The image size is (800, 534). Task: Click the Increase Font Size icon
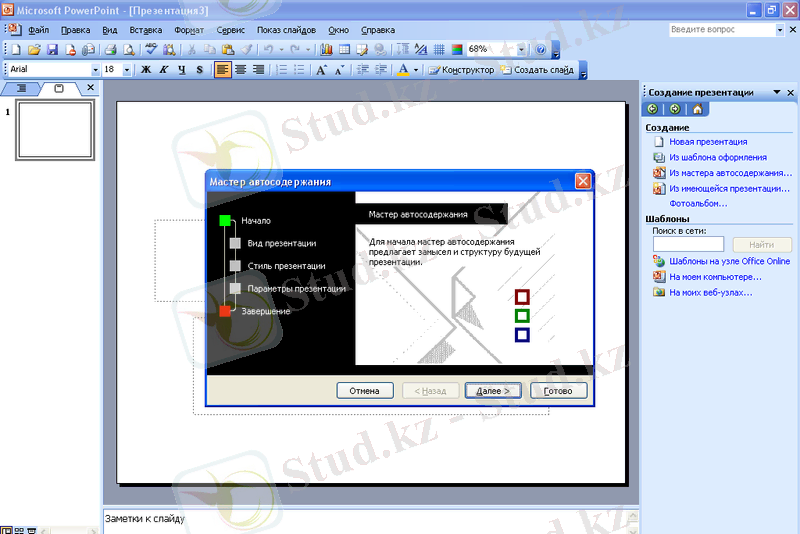pos(321,70)
